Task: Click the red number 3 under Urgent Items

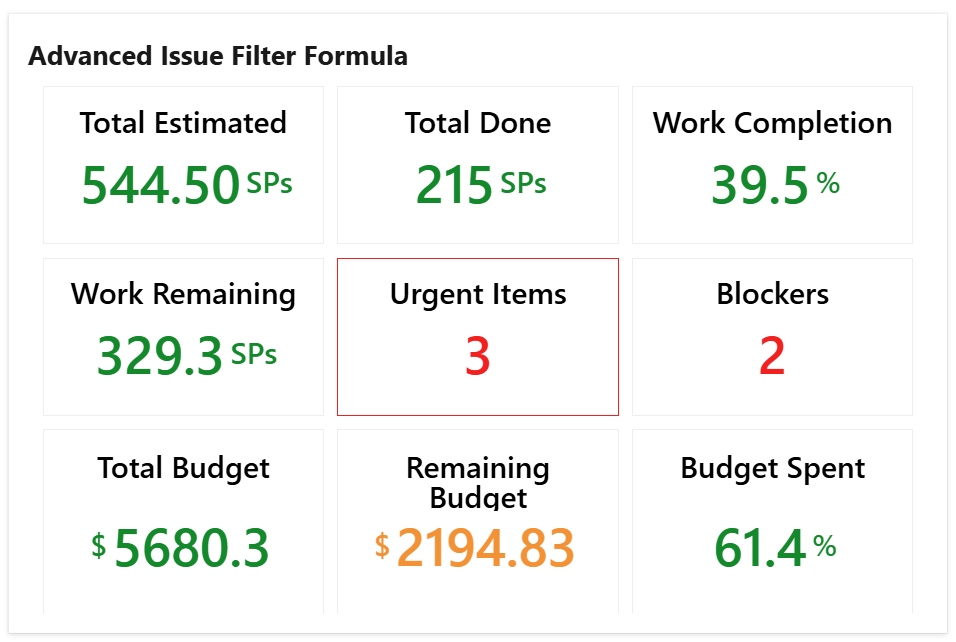Action: 477,356
